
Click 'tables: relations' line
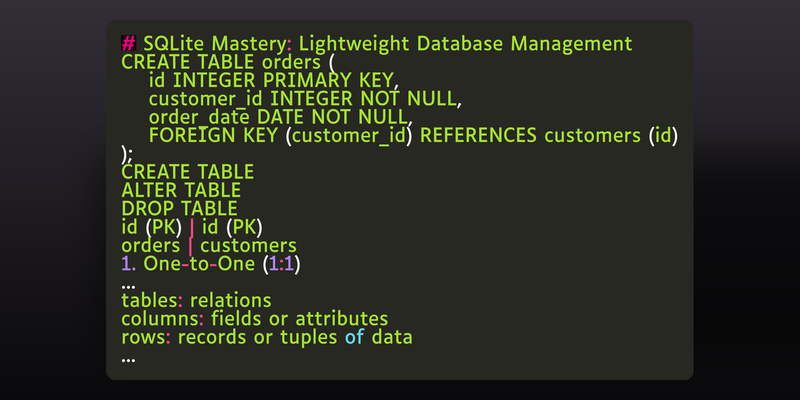[x=196, y=301]
